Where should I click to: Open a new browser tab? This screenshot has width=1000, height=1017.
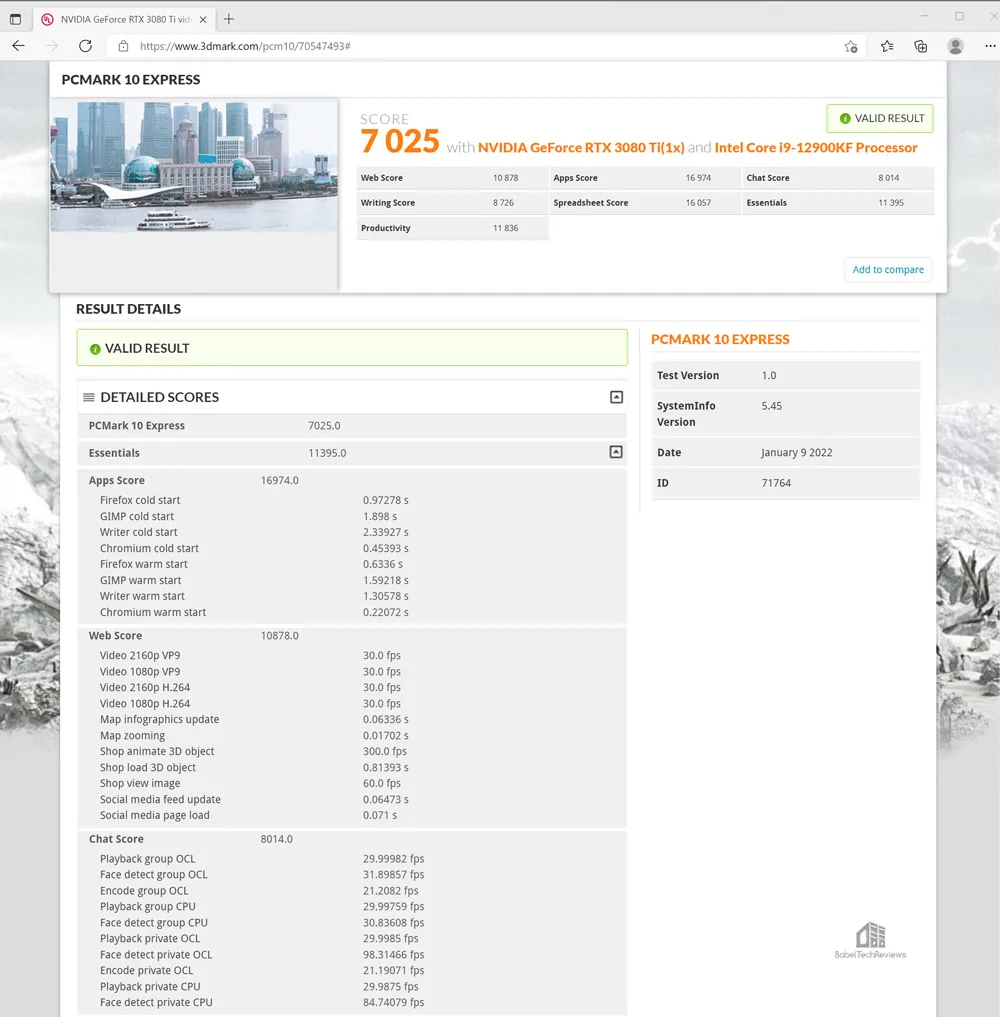pyautogui.click(x=228, y=19)
